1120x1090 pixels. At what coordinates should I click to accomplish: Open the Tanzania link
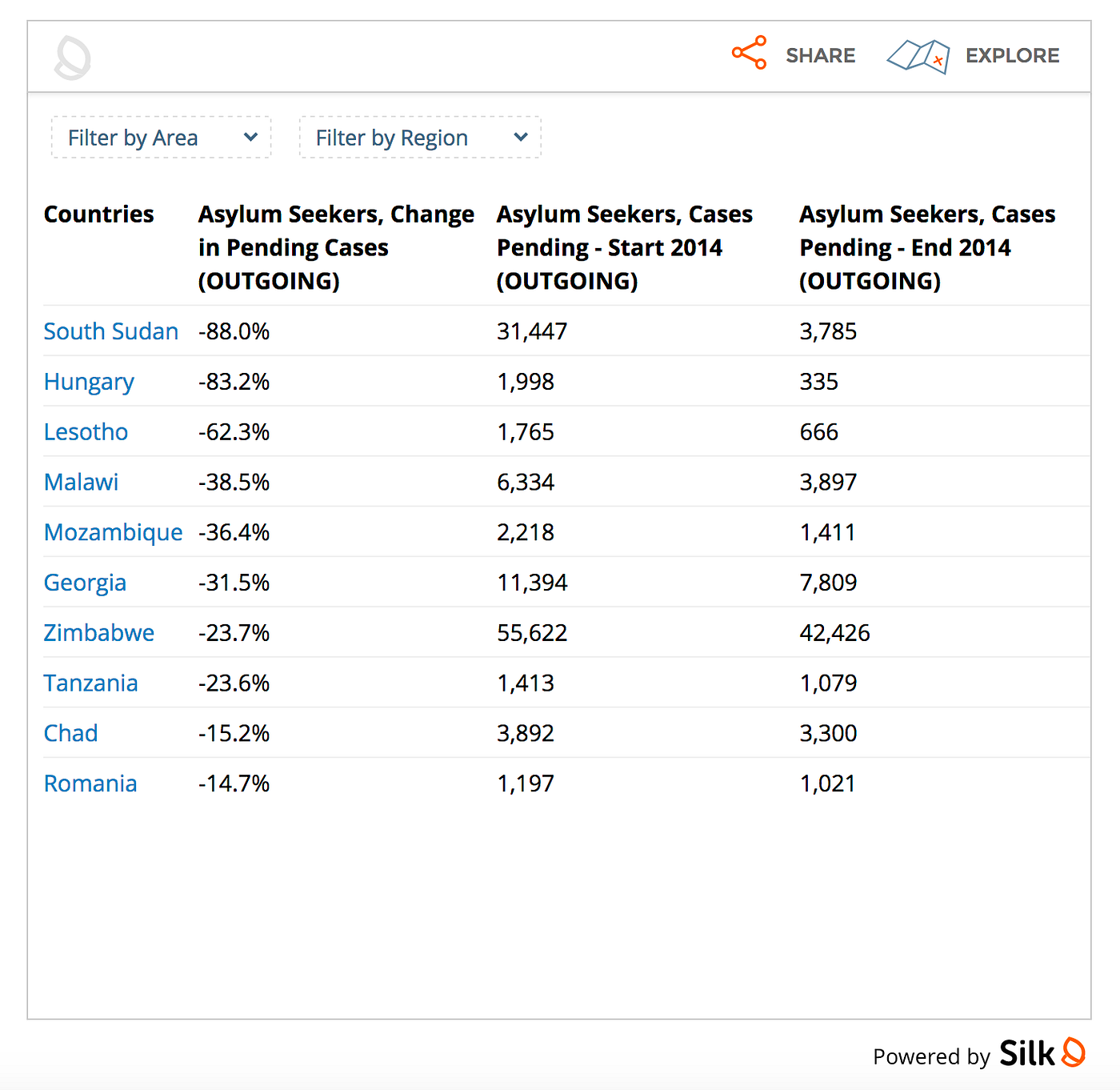pyautogui.click(x=90, y=683)
